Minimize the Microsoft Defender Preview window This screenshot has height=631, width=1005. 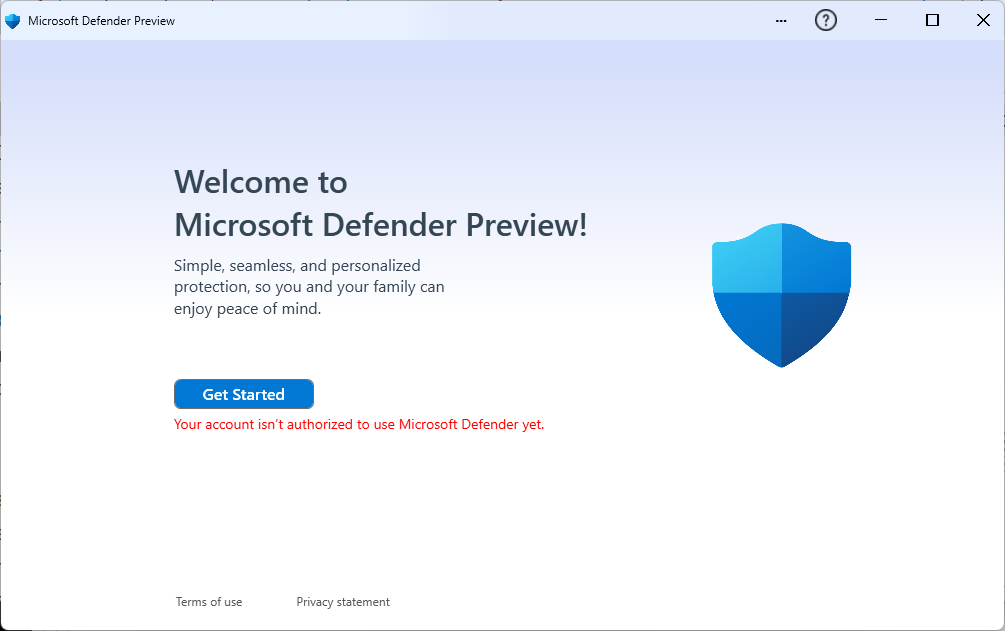click(x=881, y=21)
